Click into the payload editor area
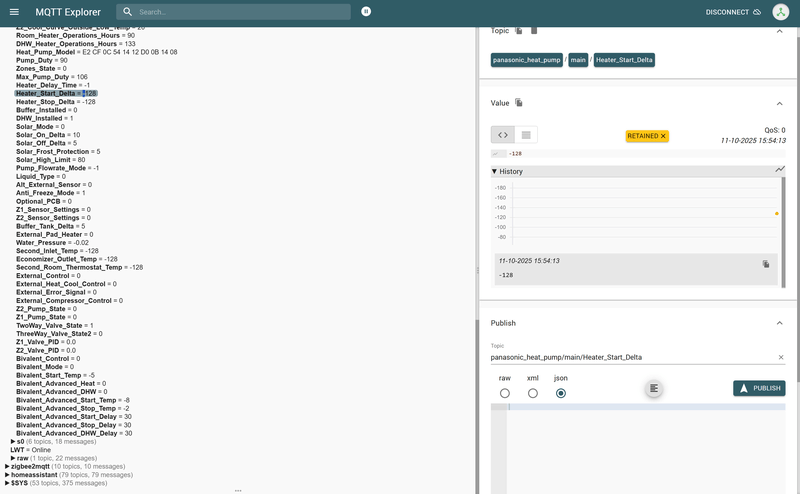This screenshot has height=494, width=800. point(645,448)
